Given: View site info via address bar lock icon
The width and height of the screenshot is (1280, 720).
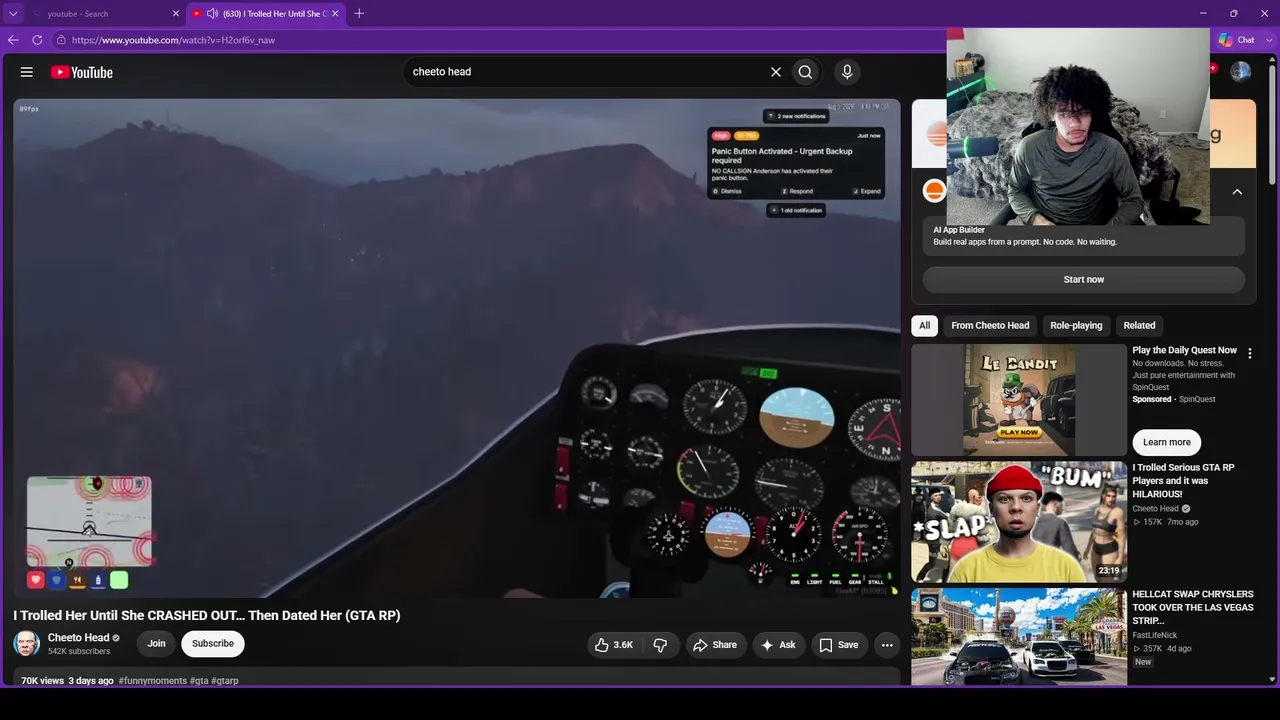Looking at the screenshot, I should click(61, 40).
